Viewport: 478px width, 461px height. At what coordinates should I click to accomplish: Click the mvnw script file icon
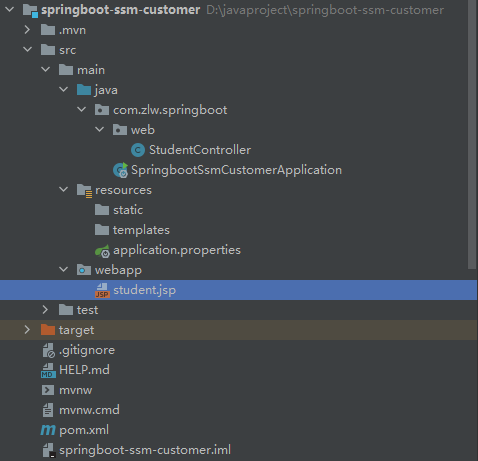pos(48,390)
